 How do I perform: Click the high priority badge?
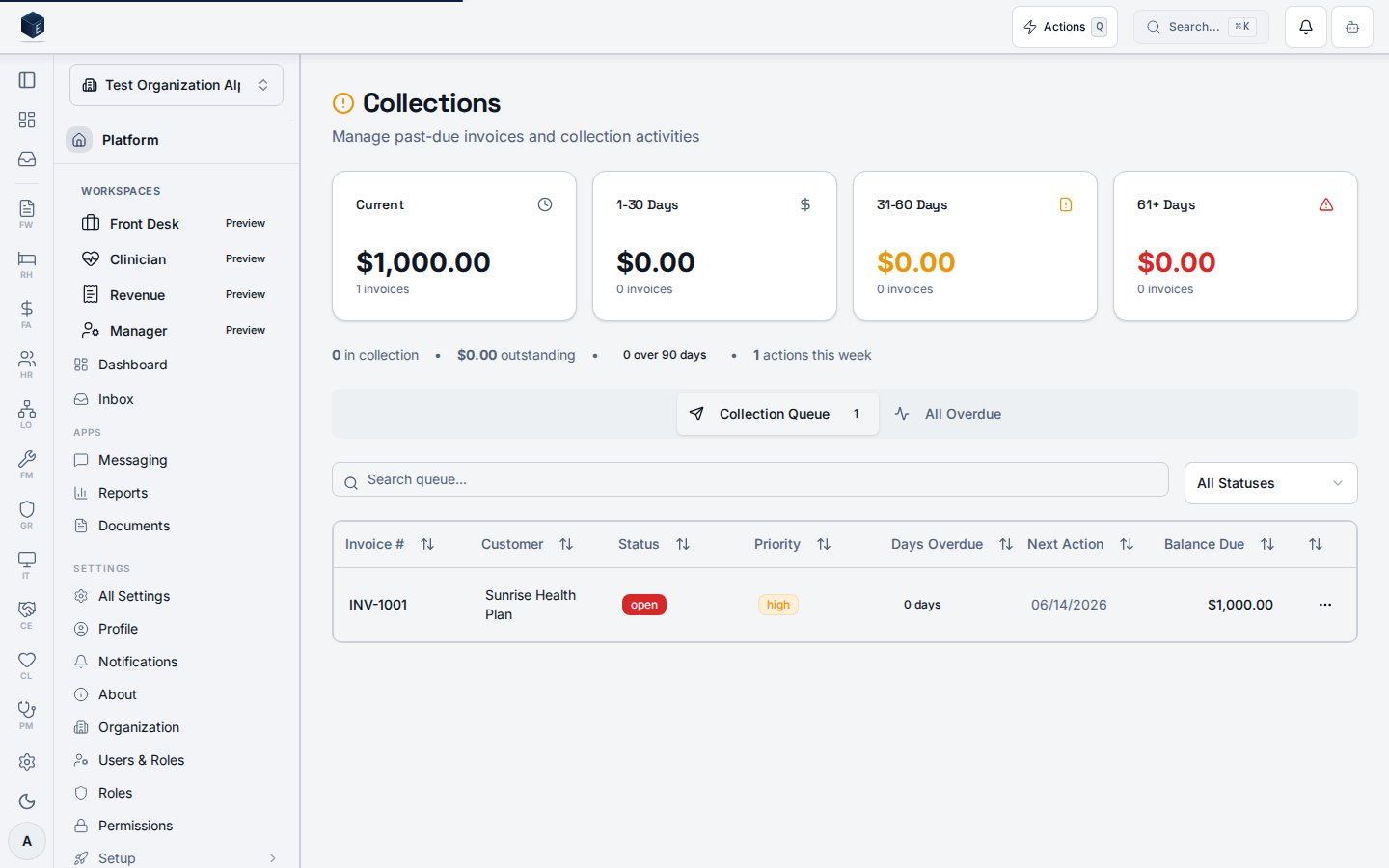(x=778, y=605)
